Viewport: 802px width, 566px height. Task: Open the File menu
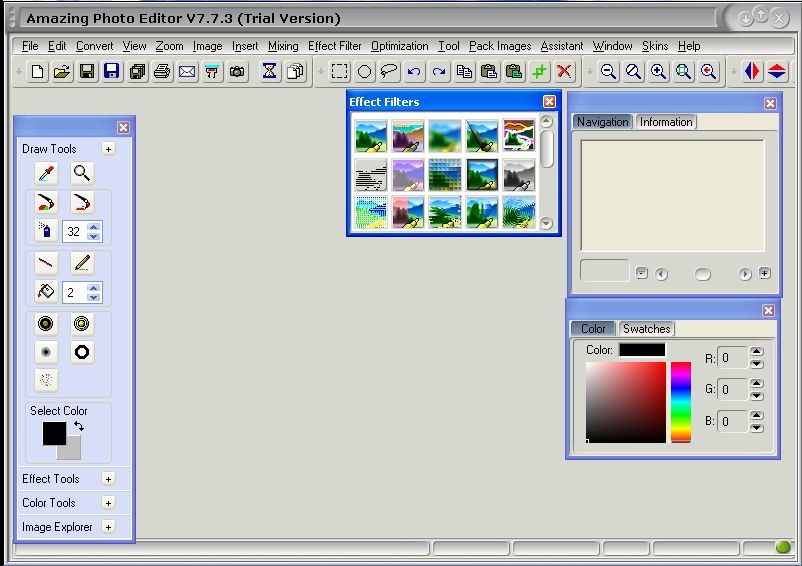click(x=30, y=46)
